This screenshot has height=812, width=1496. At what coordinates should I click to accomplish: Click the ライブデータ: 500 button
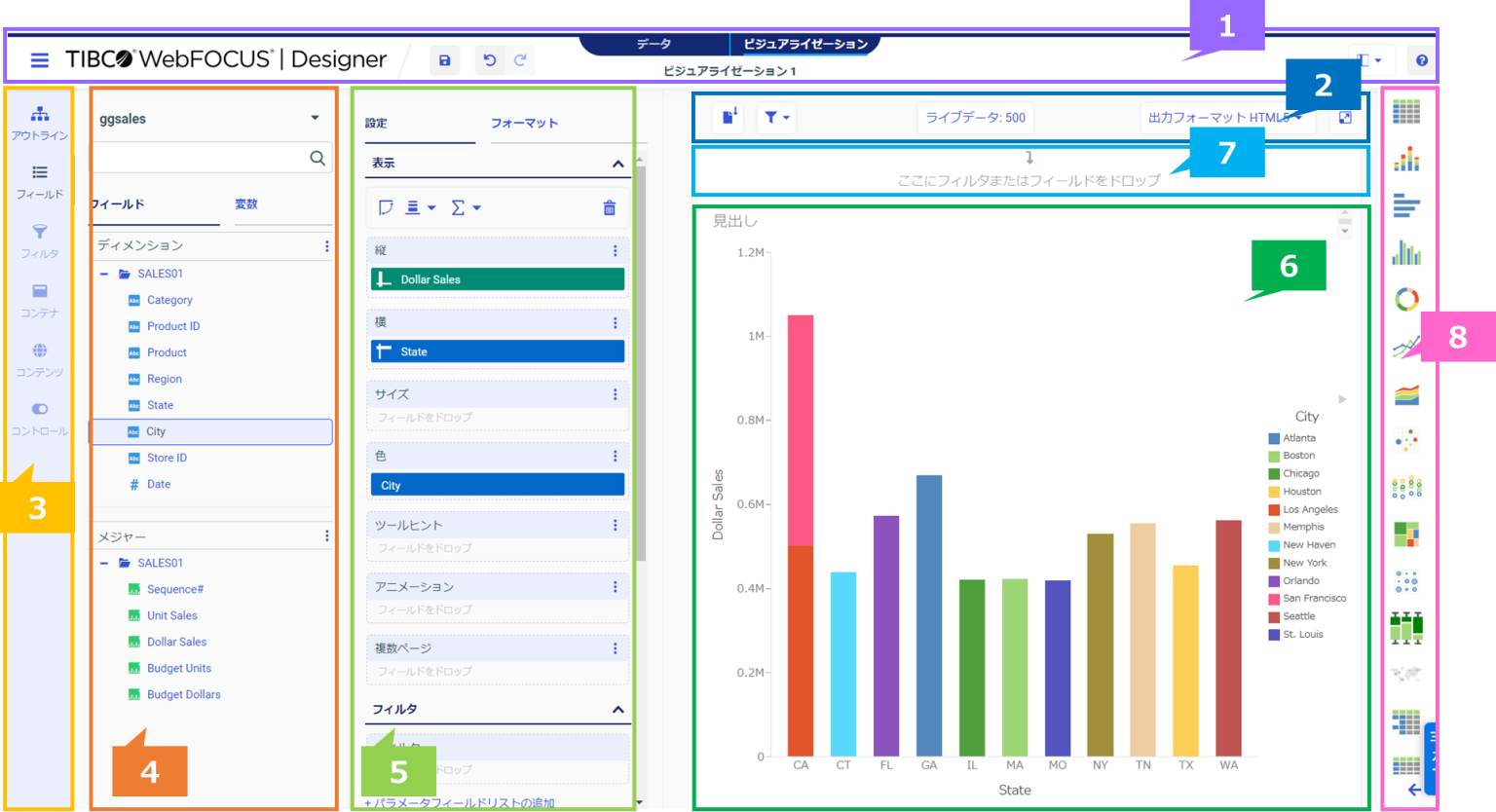coord(974,117)
